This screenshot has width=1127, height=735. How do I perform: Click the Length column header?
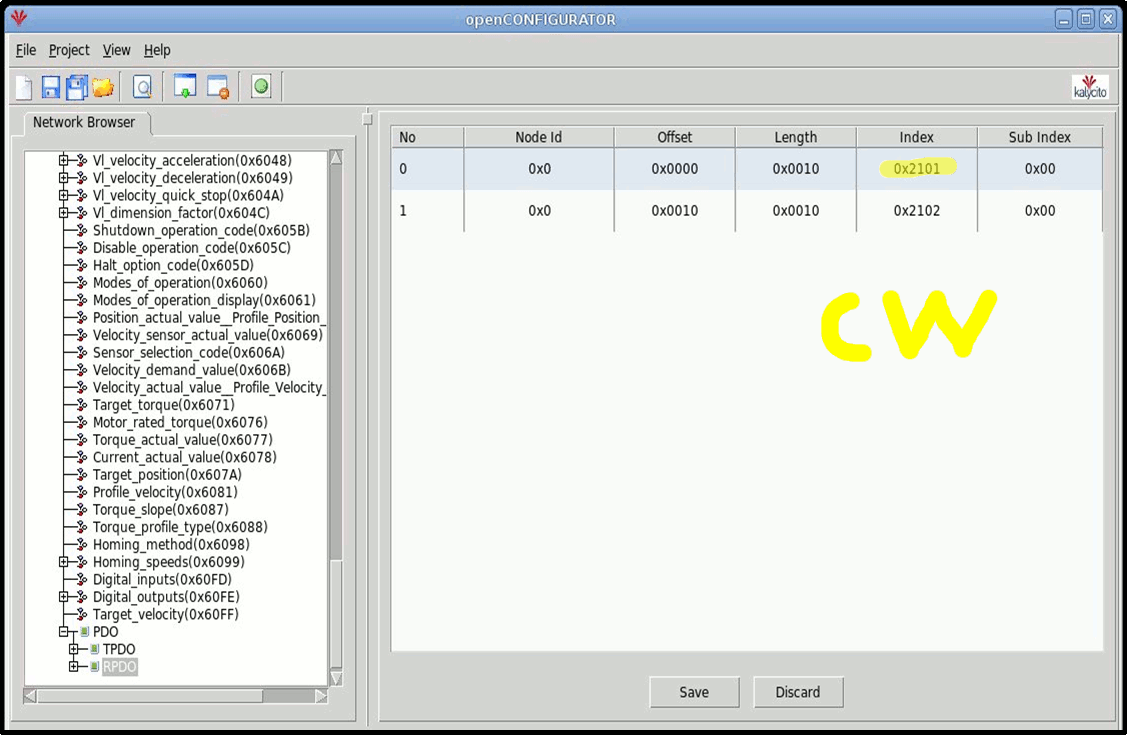(x=796, y=137)
